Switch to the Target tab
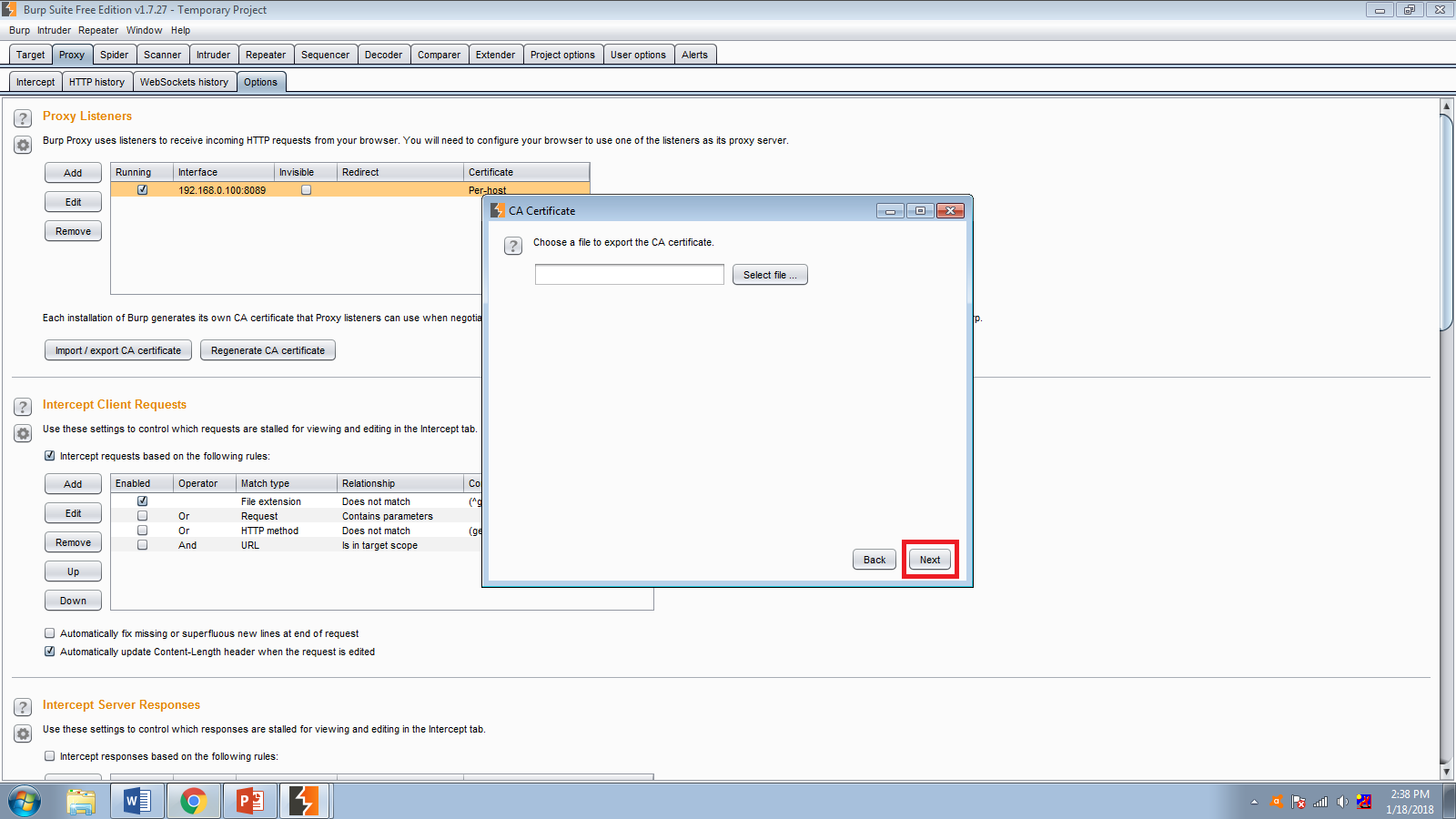This screenshot has width=1456, height=819. 30,55
